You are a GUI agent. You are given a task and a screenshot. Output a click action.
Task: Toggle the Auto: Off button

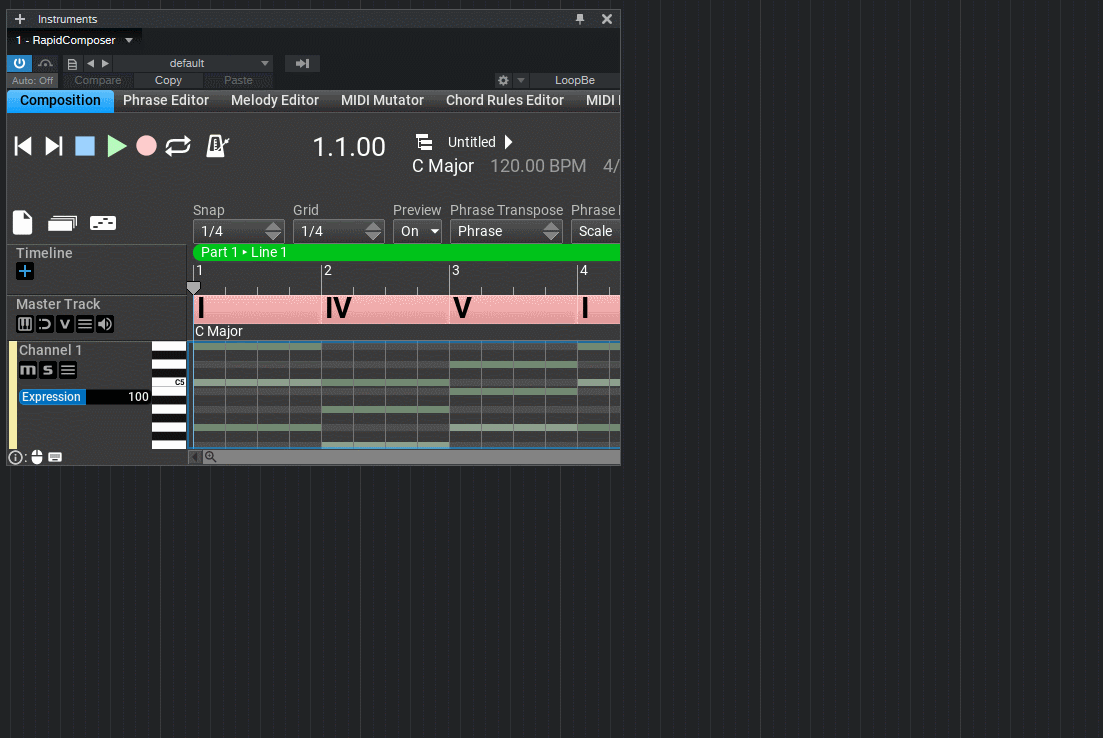click(32, 80)
